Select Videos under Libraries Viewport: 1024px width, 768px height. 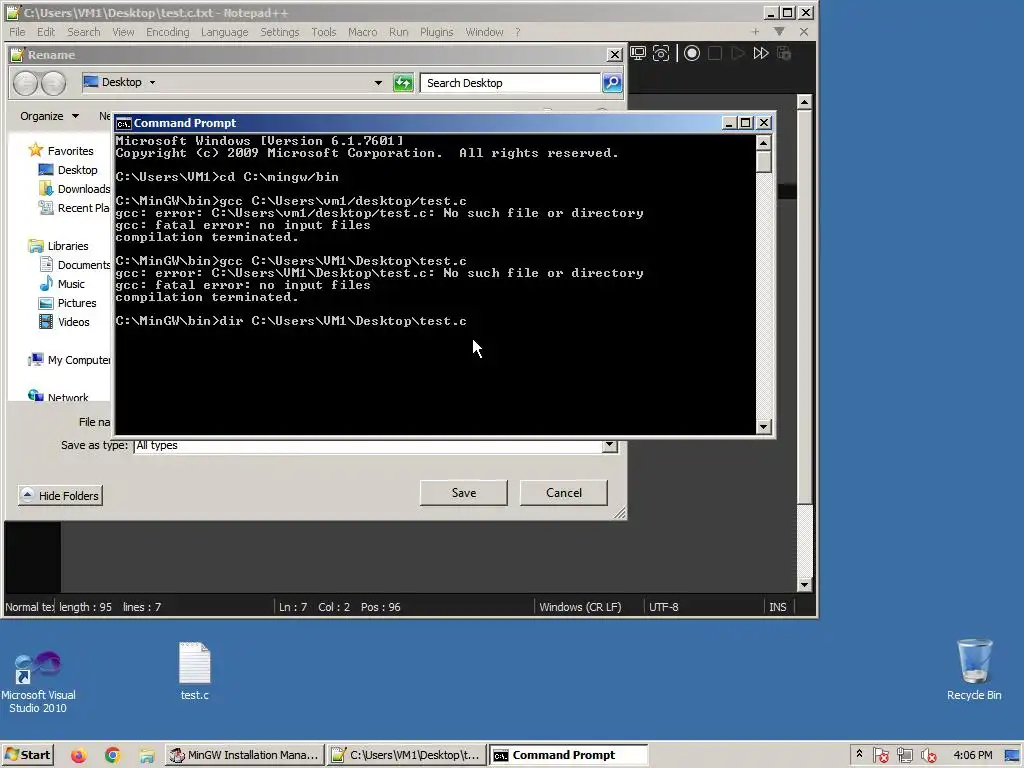click(x=64, y=322)
